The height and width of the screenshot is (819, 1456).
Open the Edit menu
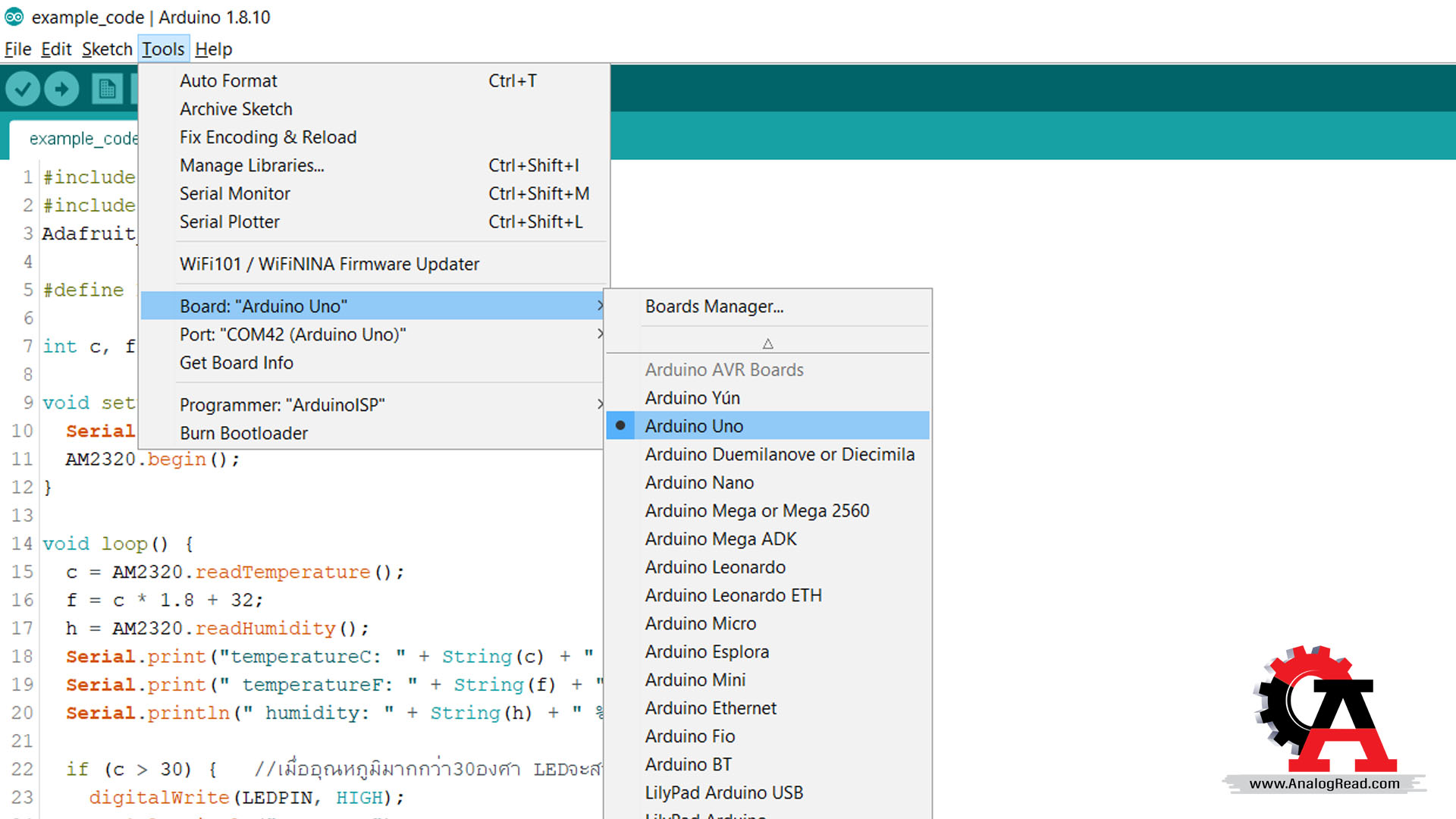click(56, 49)
